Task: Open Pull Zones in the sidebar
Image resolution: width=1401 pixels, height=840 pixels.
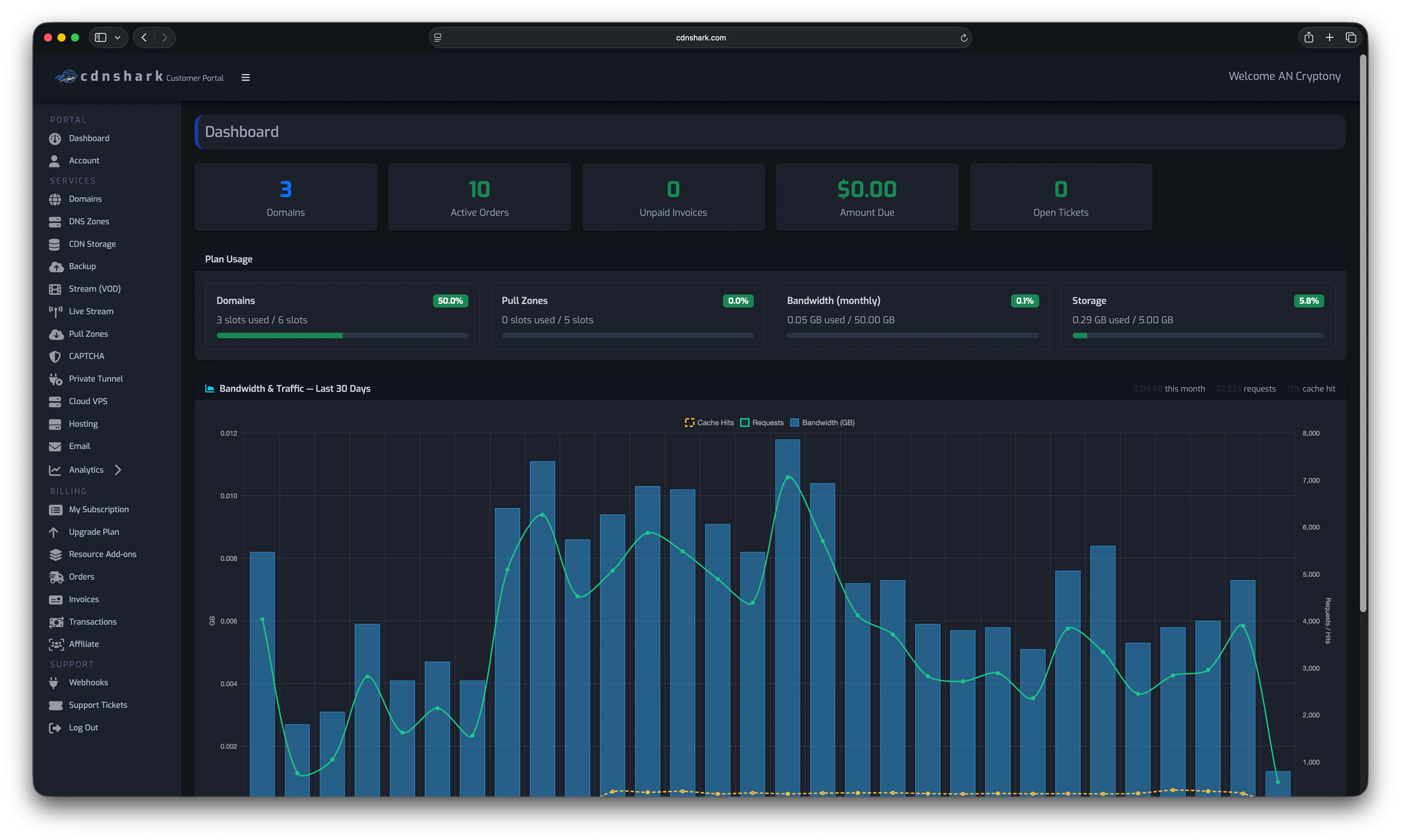Action: click(x=88, y=334)
